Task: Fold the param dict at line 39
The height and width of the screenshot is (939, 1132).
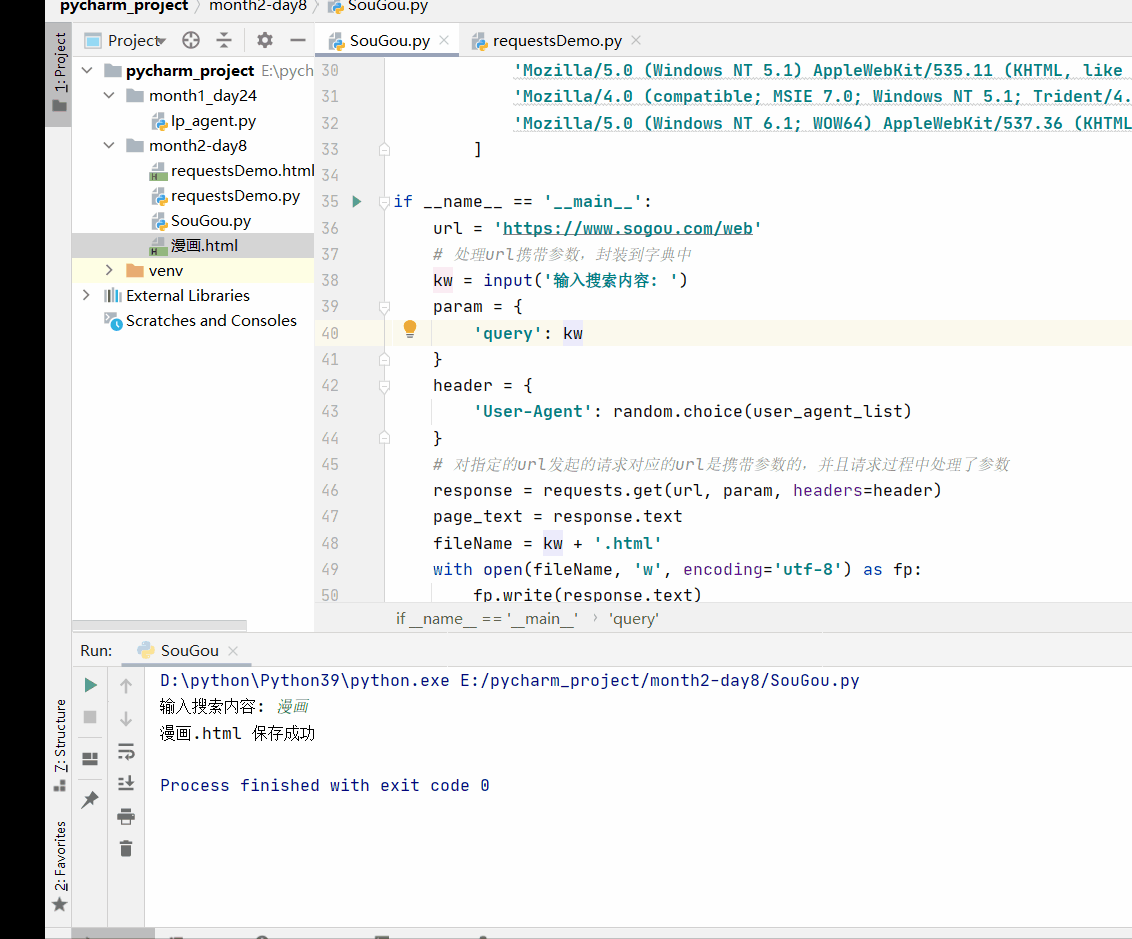Action: tap(384, 307)
